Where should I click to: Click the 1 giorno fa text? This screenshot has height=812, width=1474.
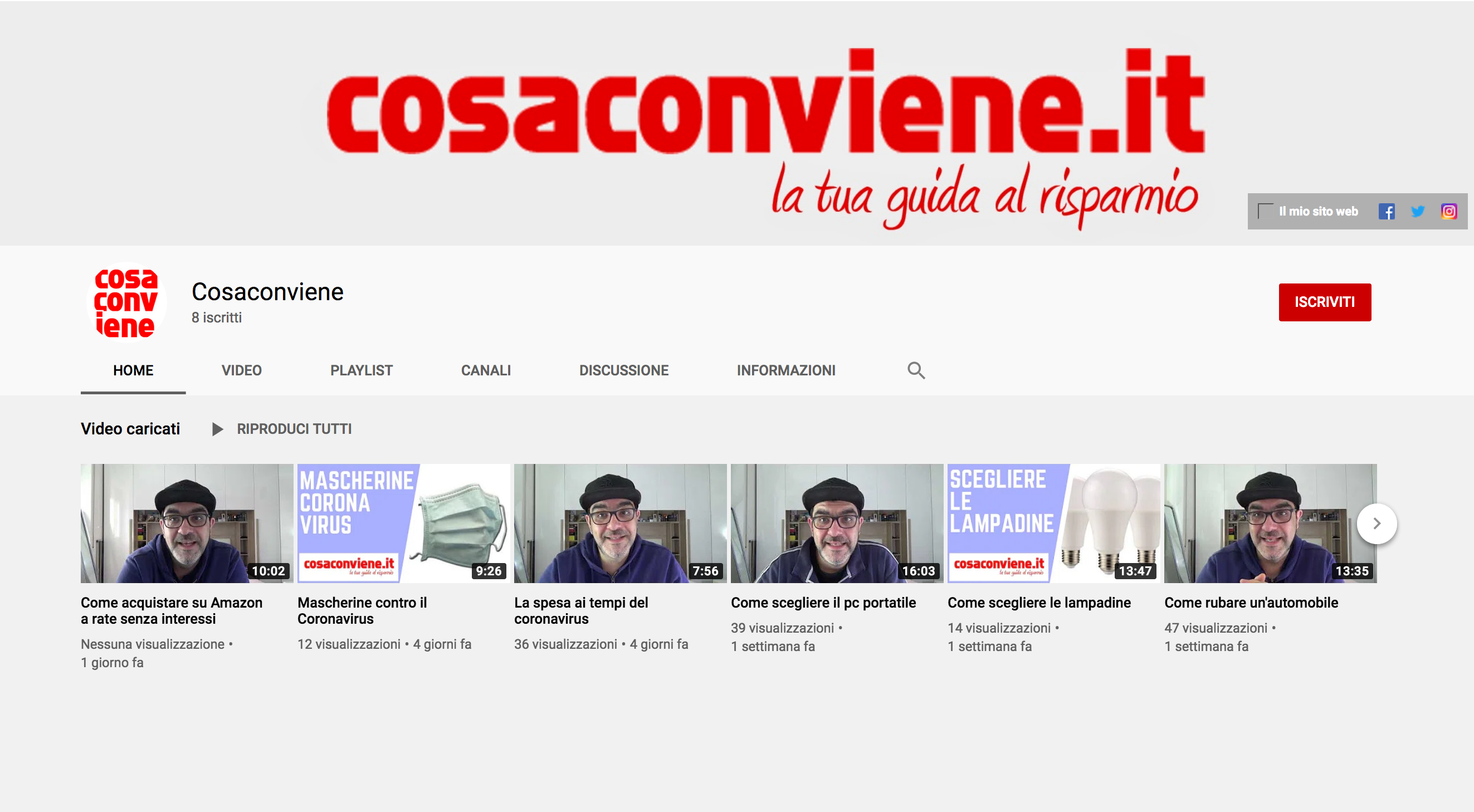(x=112, y=663)
